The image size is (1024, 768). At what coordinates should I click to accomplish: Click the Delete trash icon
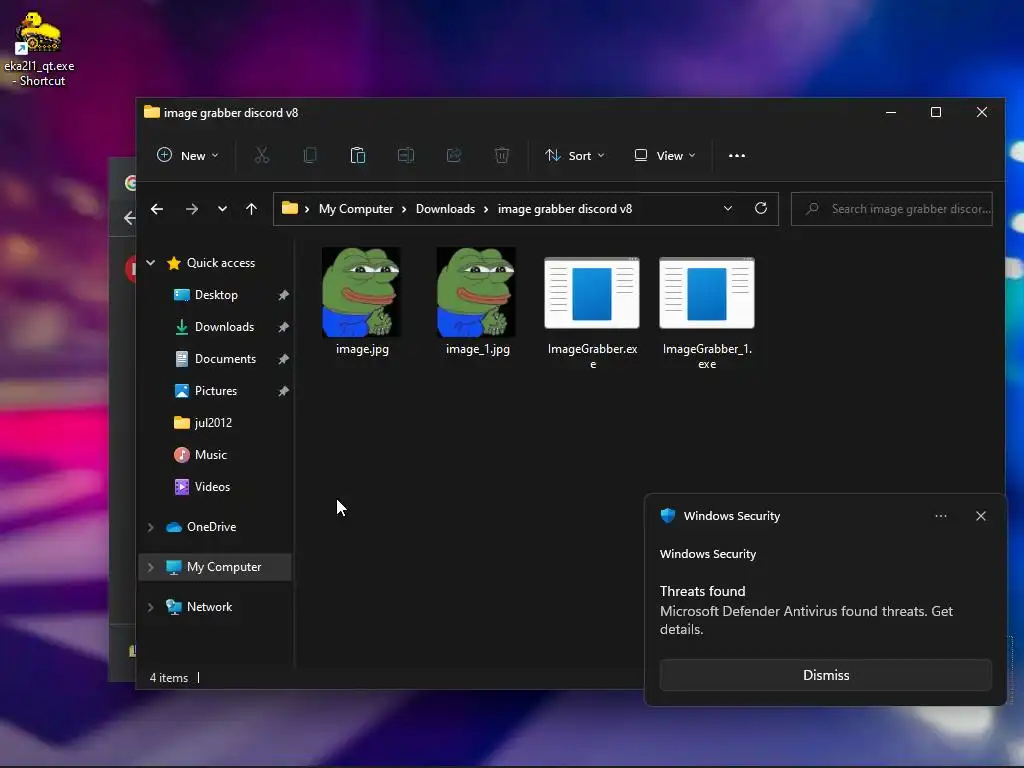click(x=502, y=155)
